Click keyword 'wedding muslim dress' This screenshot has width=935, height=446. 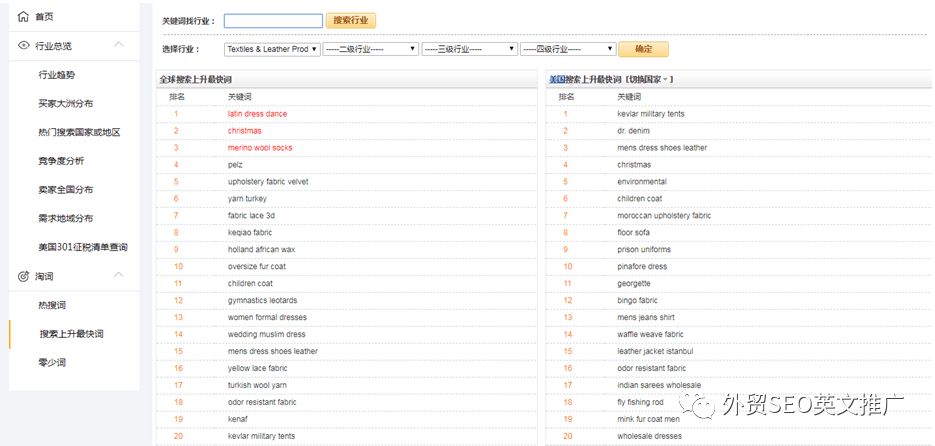coord(266,334)
